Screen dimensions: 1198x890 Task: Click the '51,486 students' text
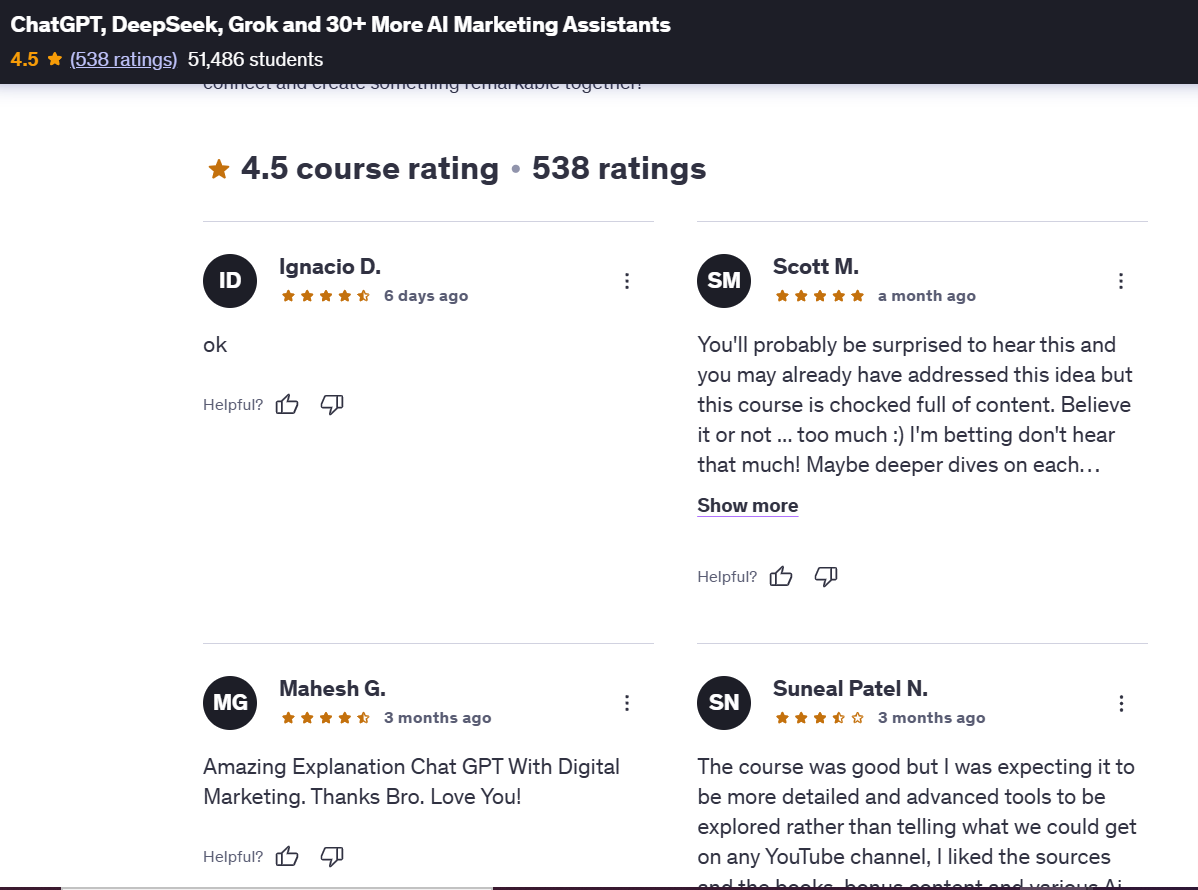click(x=255, y=60)
